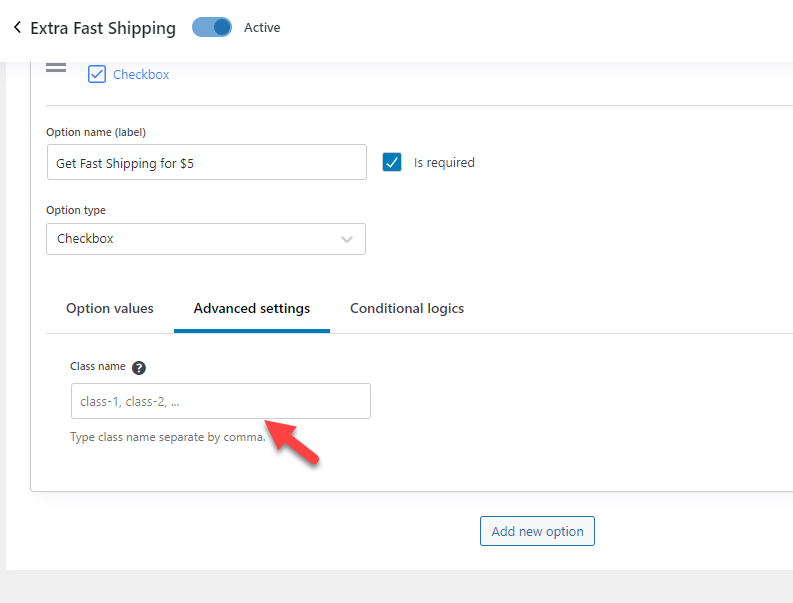Focus the Class name input field
Screen dimensions: 793x603
pos(221,401)
